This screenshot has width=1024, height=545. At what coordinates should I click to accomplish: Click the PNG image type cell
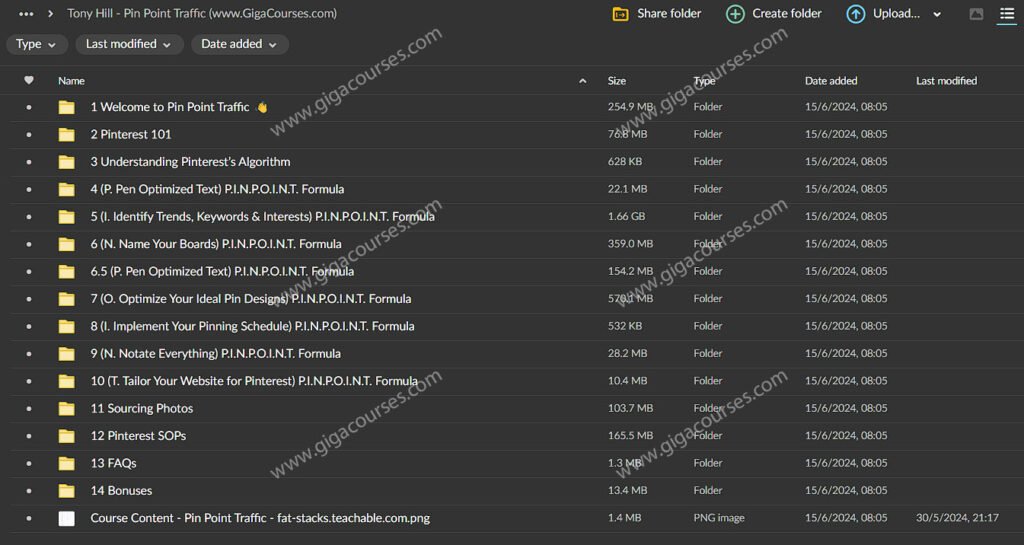[718, 518]
